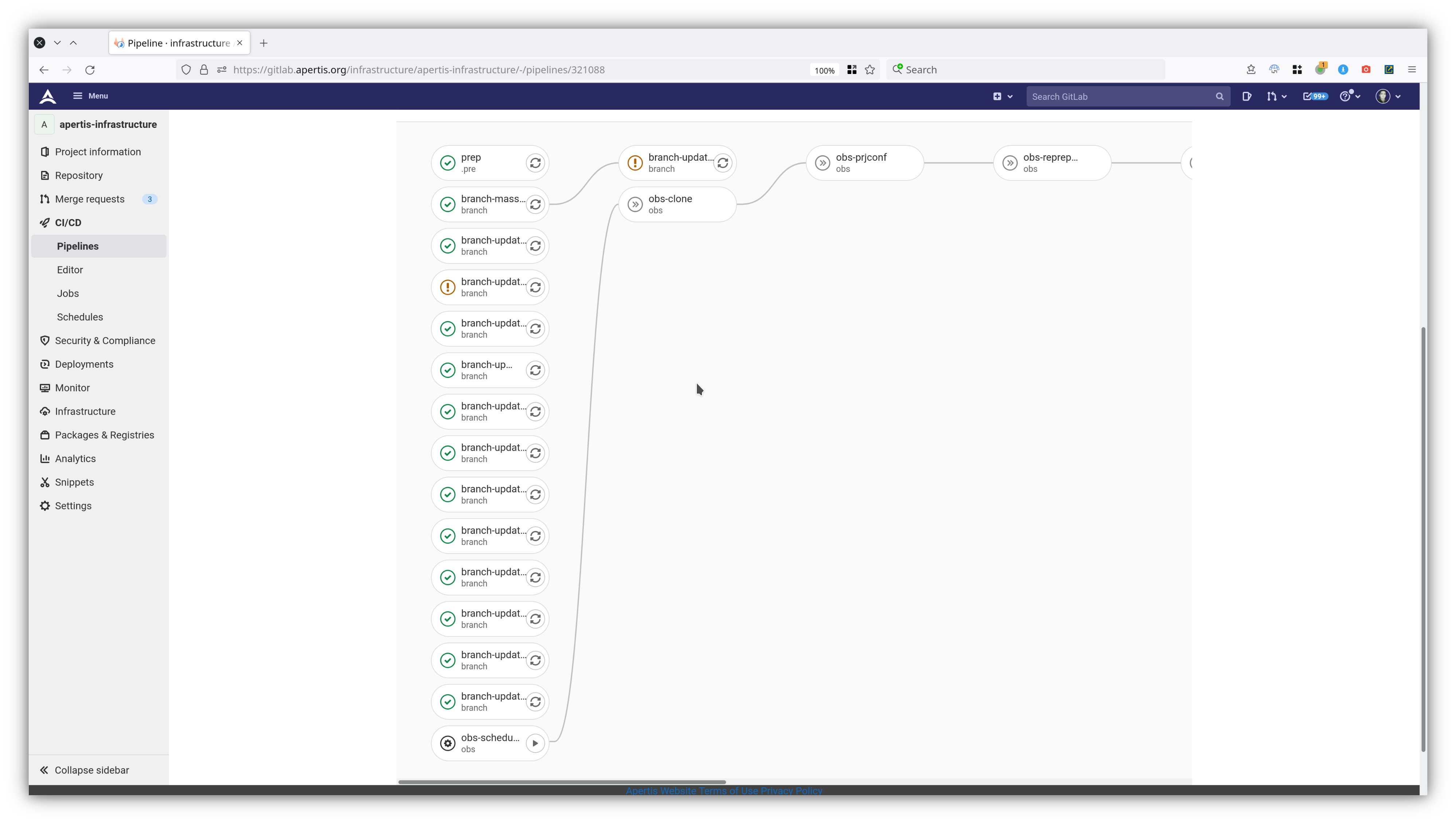
Task: Retry the prep job
Action: [535, 163]
